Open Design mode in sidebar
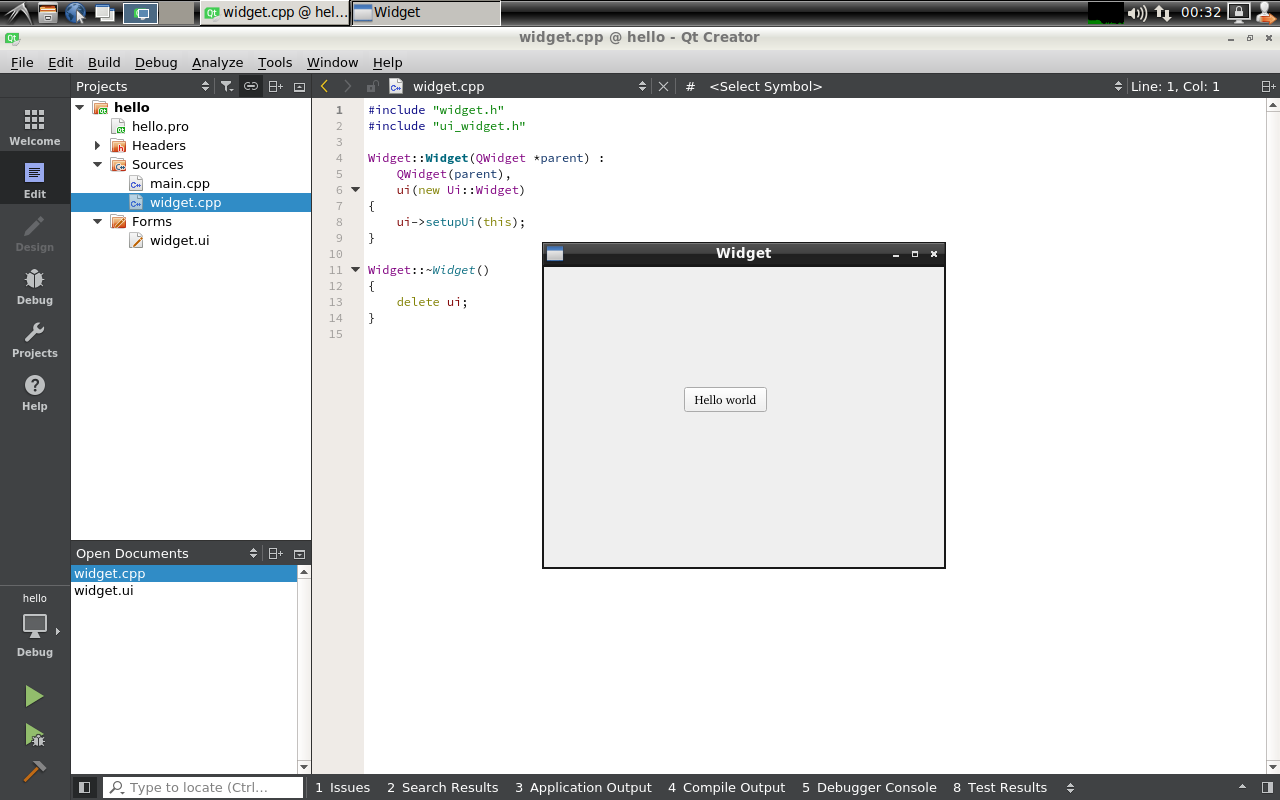1280x800 pixels. tap(35, 233)
